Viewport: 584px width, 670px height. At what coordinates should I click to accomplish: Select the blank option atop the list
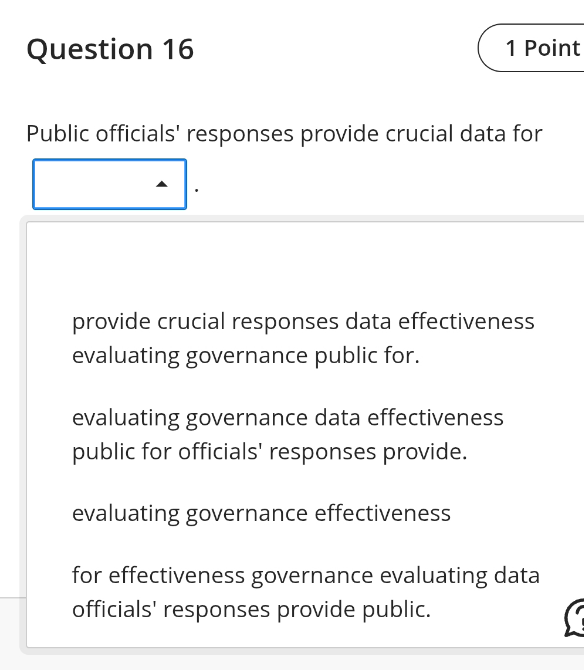tap(305, 261)
